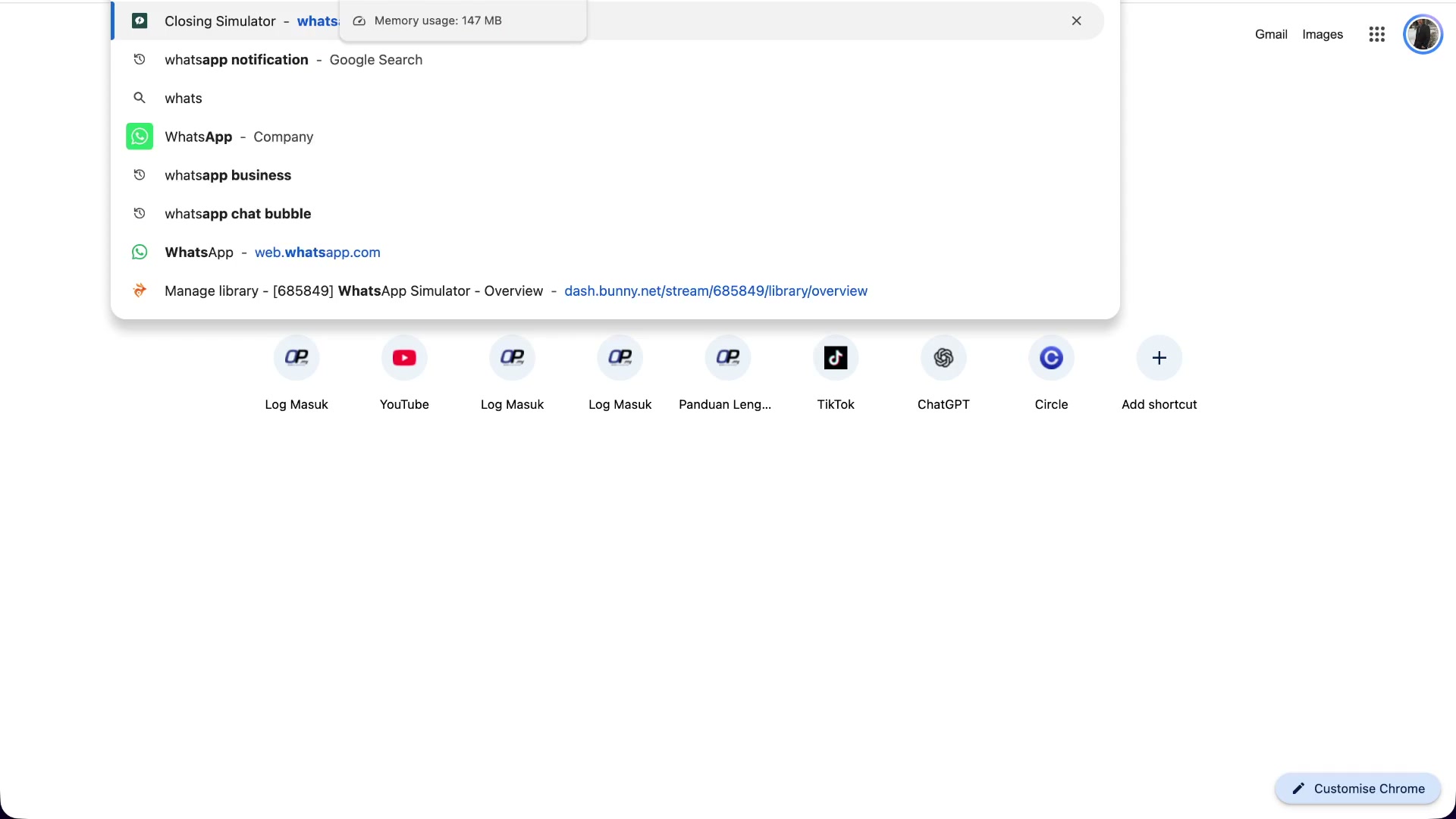The height and width of the screenshot is (819, 1456).
Task: Open the Panduan Leng... shortcut icon
Action: [728, 358]
